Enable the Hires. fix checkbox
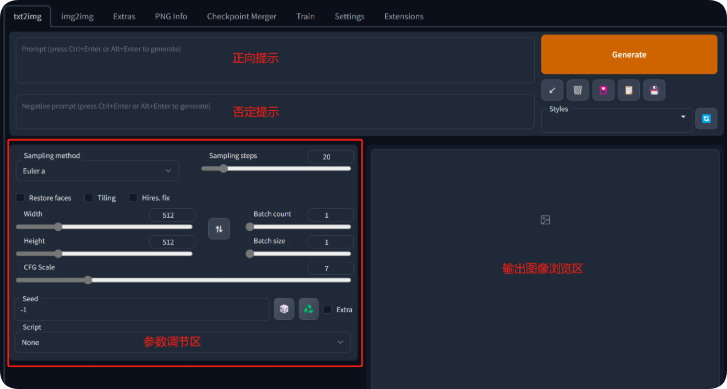This screenshot has height=389, width=727. 134,198
